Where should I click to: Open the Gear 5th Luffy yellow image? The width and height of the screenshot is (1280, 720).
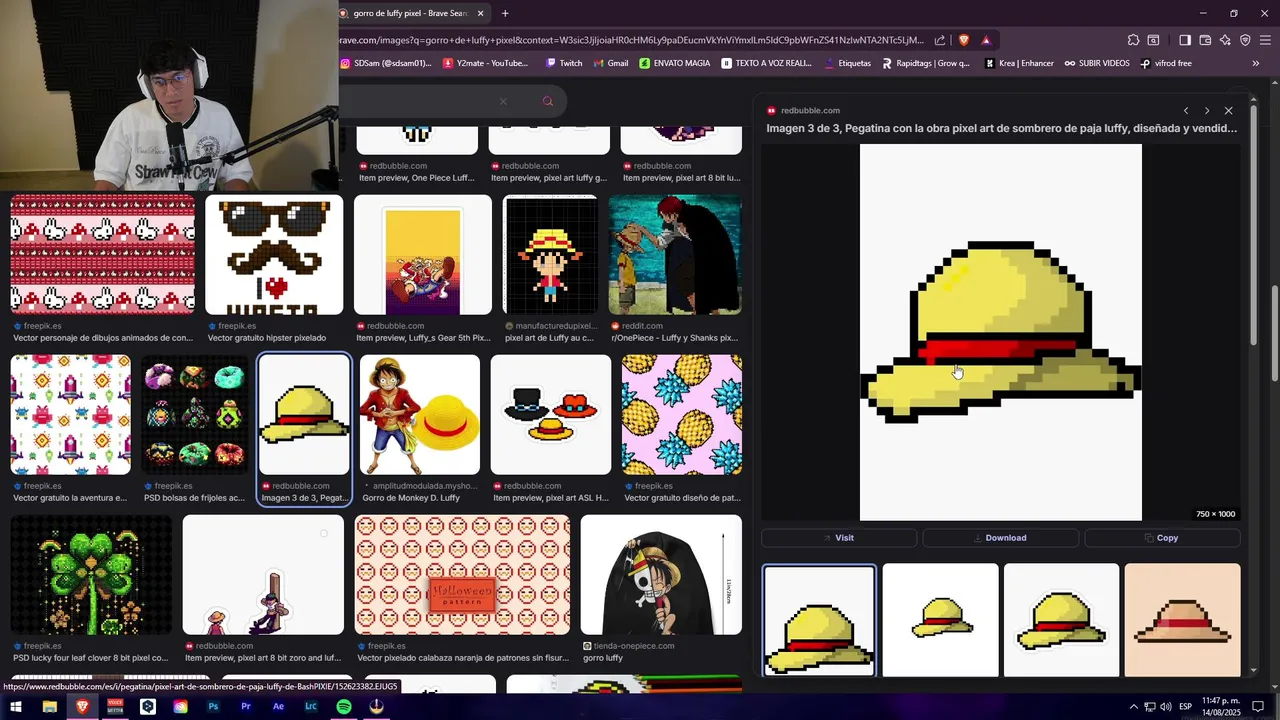point(423,255)
